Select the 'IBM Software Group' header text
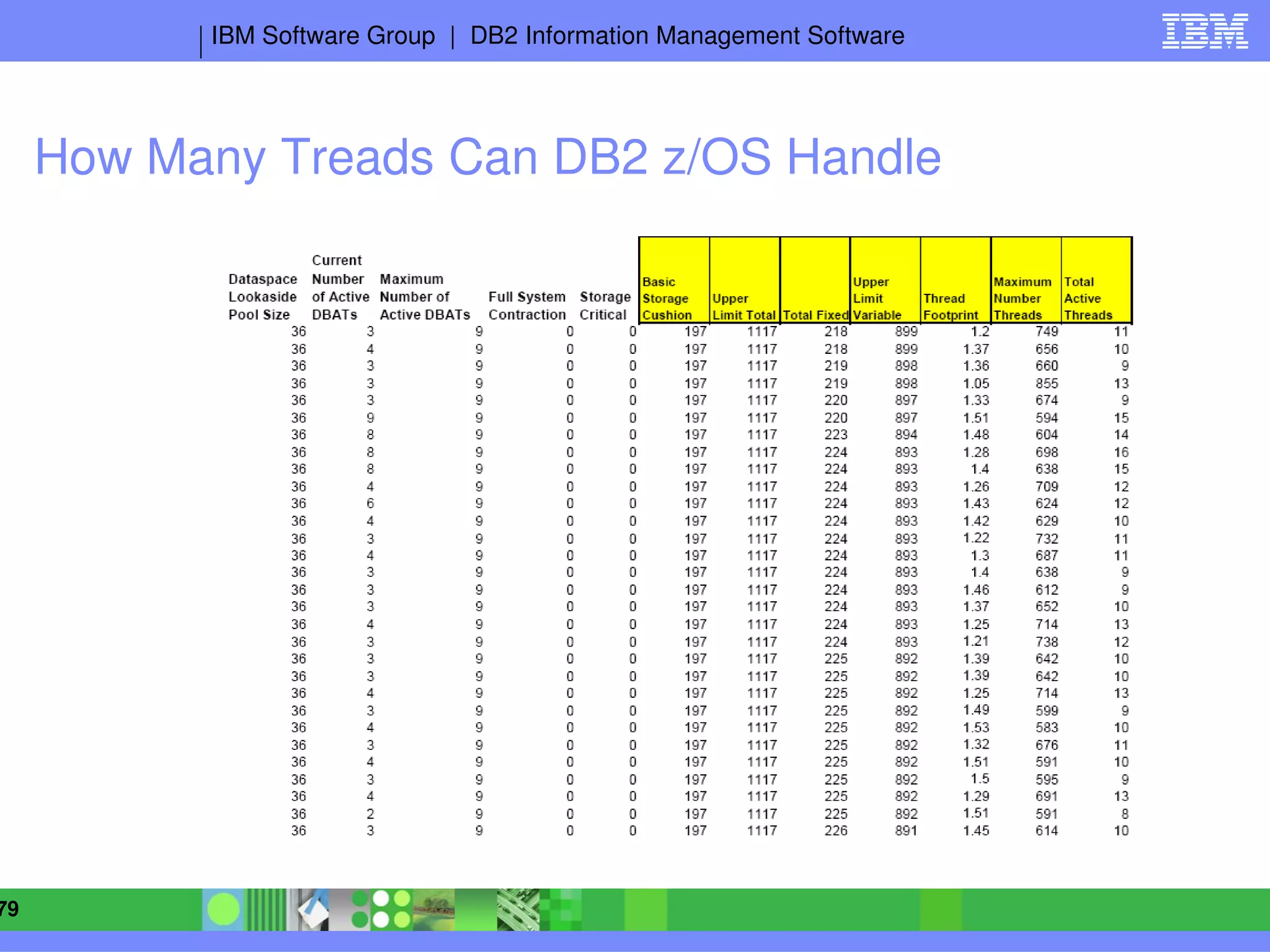The height and width of the screenshot is (952, 1270). tap(323, 36)
